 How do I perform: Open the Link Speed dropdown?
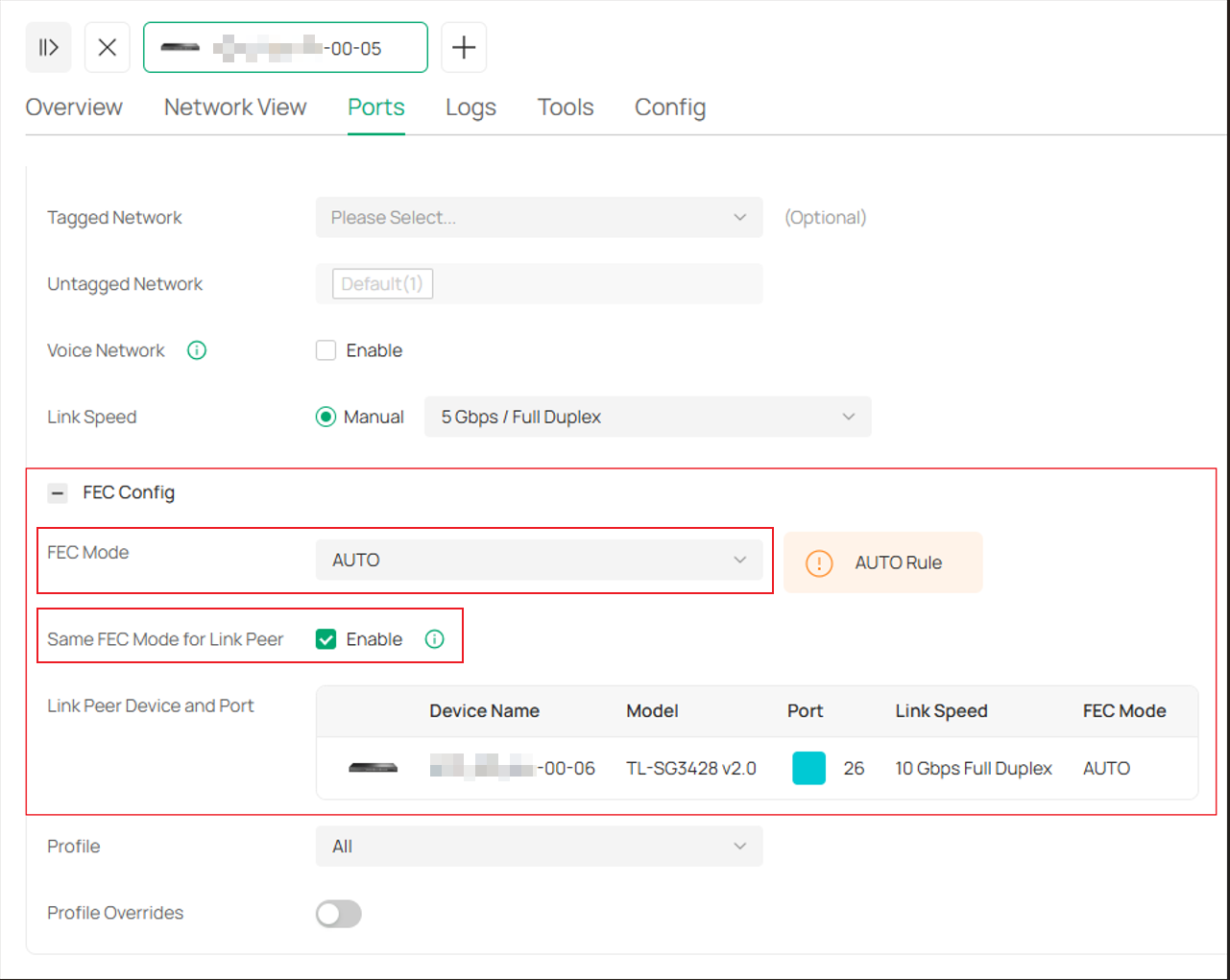tap(647, 417)
